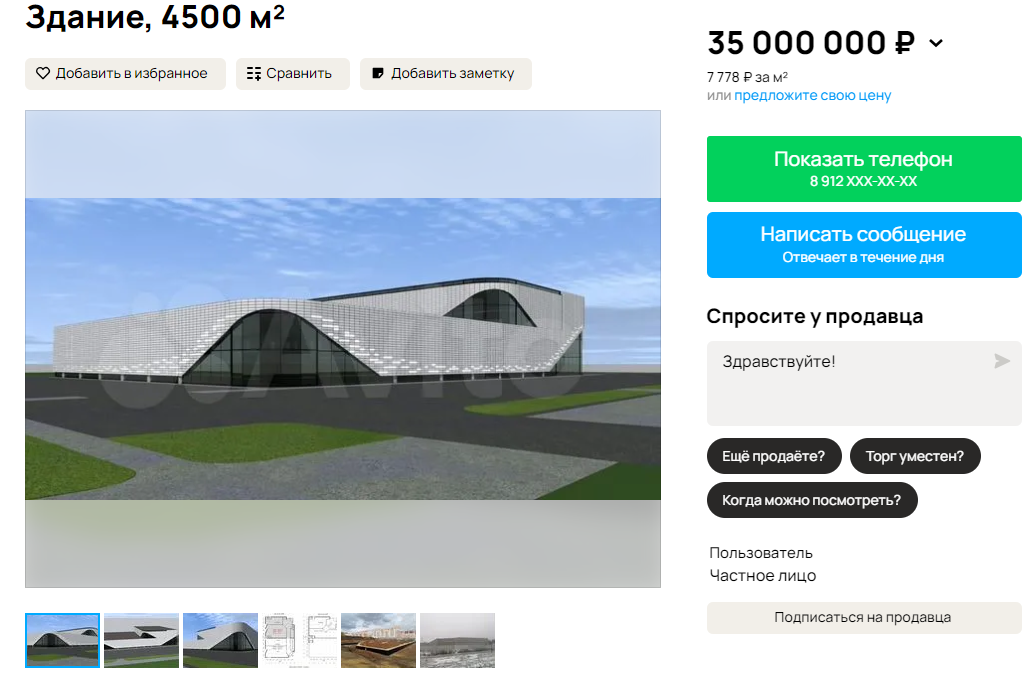Select the Торг уместен? quick question
Screen dimensions: 1028x690
(915, 456)
